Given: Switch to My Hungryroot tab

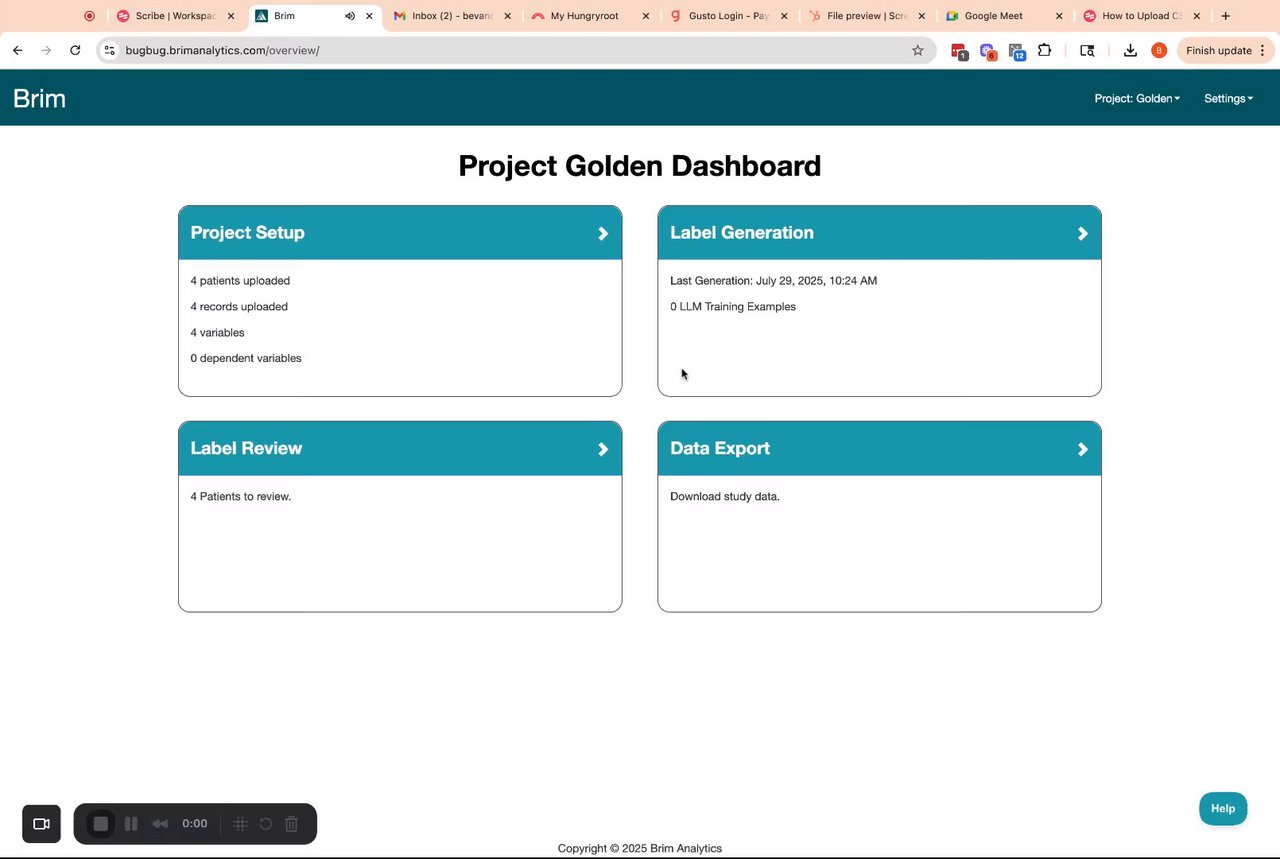Looking at the screenshot, I should 590,16.
